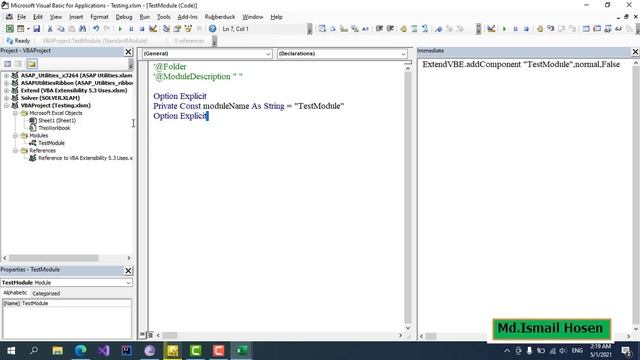Run macro with the first green play icon
The height and width of the screenshot is (360, 640).
pos(120,29)
